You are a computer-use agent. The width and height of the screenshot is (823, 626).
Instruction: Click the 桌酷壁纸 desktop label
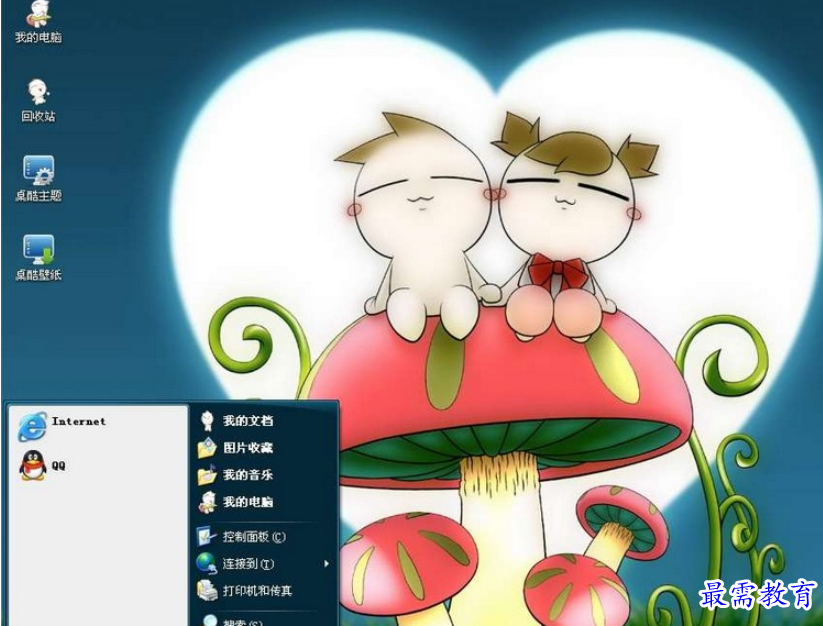tap(38, 274)
